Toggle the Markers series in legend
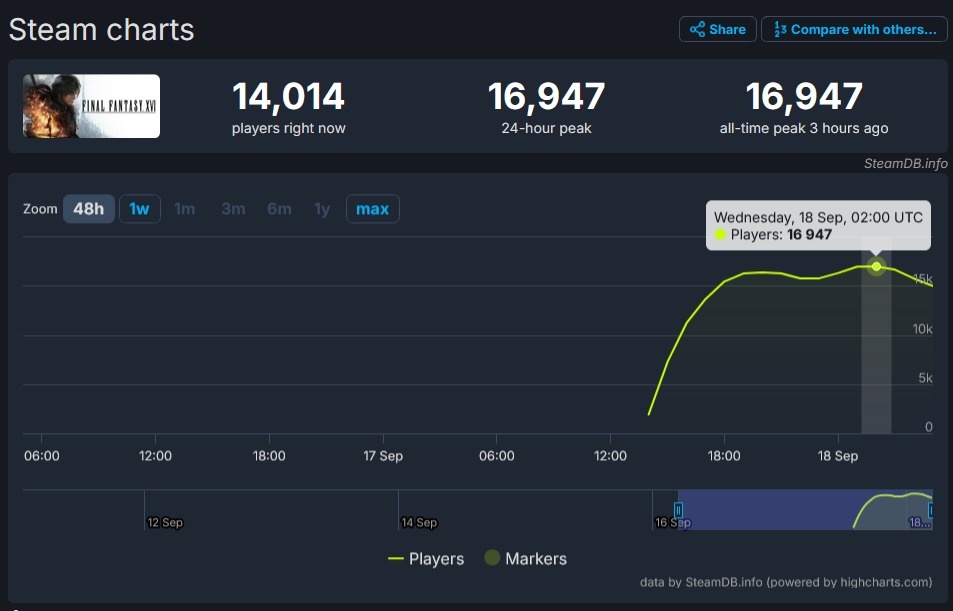This screenshot has height=611, width=953. [x=526, y=558]
